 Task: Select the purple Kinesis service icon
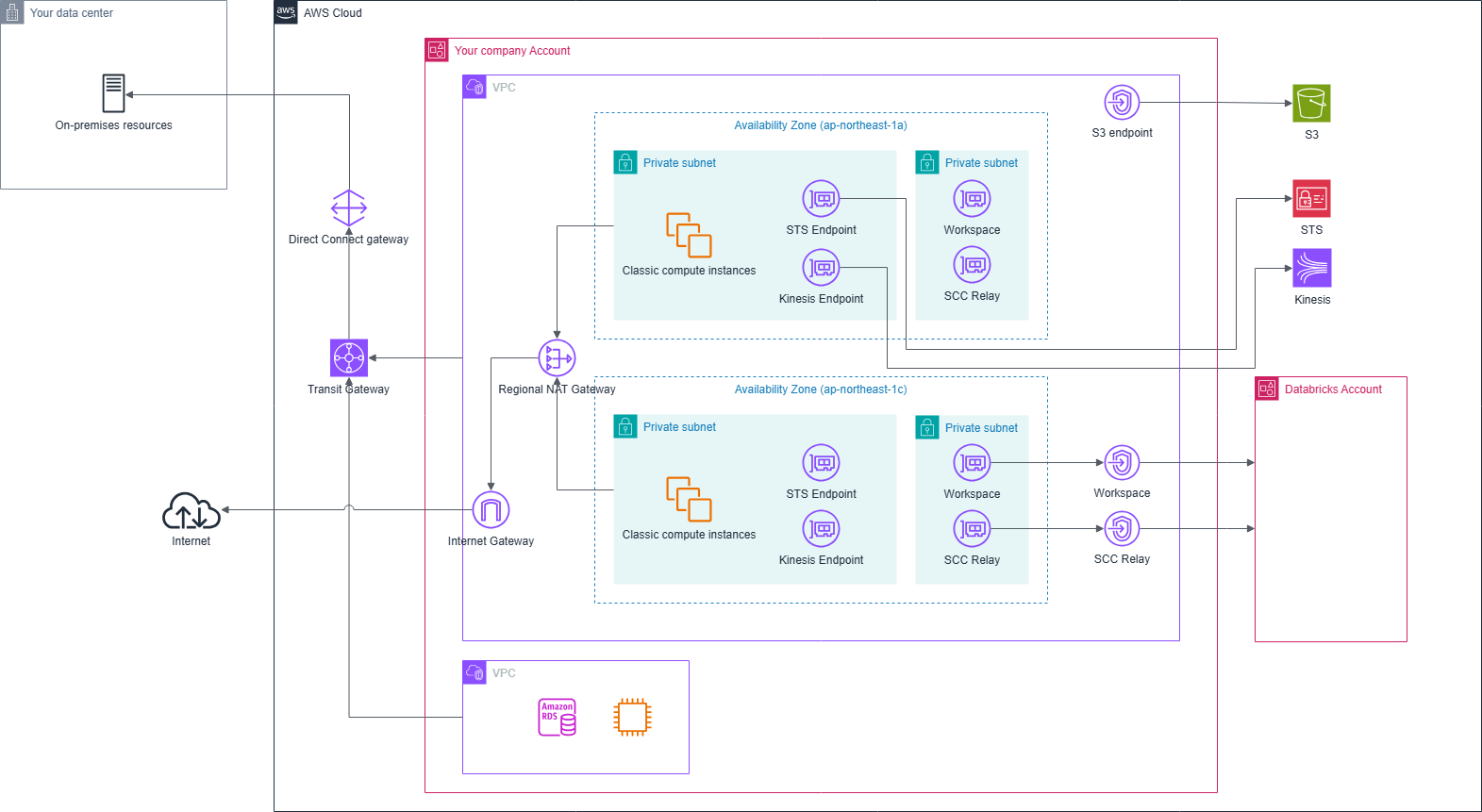pyautogui.click(x=1312, y=268)
